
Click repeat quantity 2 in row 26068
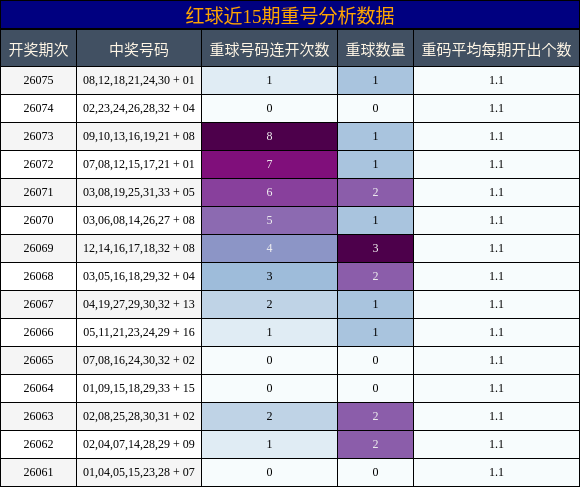(x=375, y=276)
